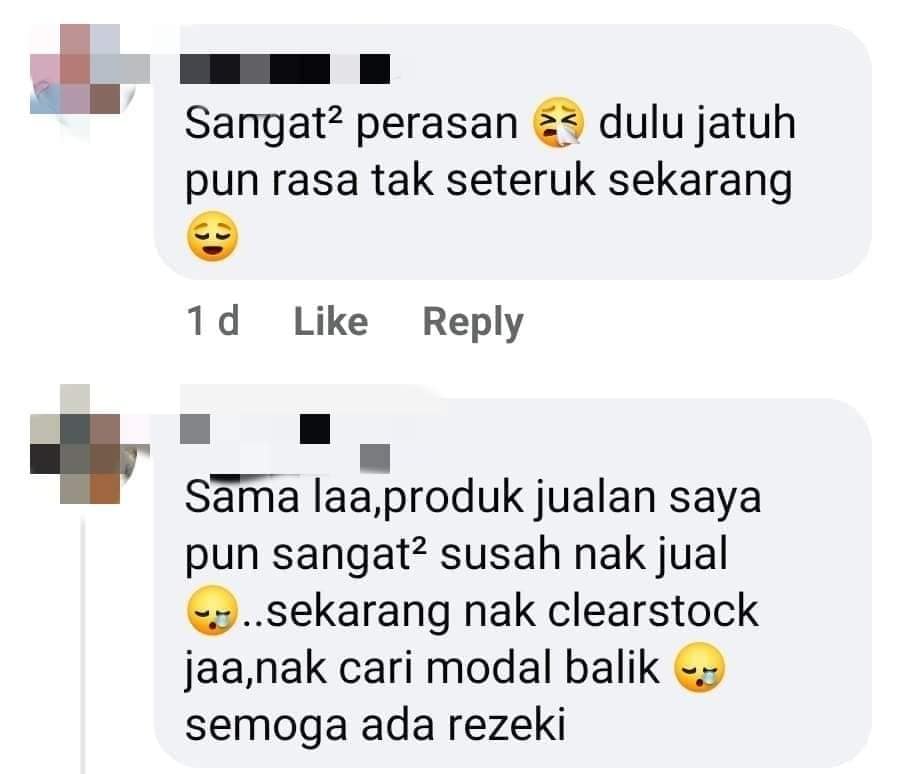This screenshot has height=774, width=904.
Task: Select the words "Sama laa,produk" in second comment
Action: [x=353, y=498]
